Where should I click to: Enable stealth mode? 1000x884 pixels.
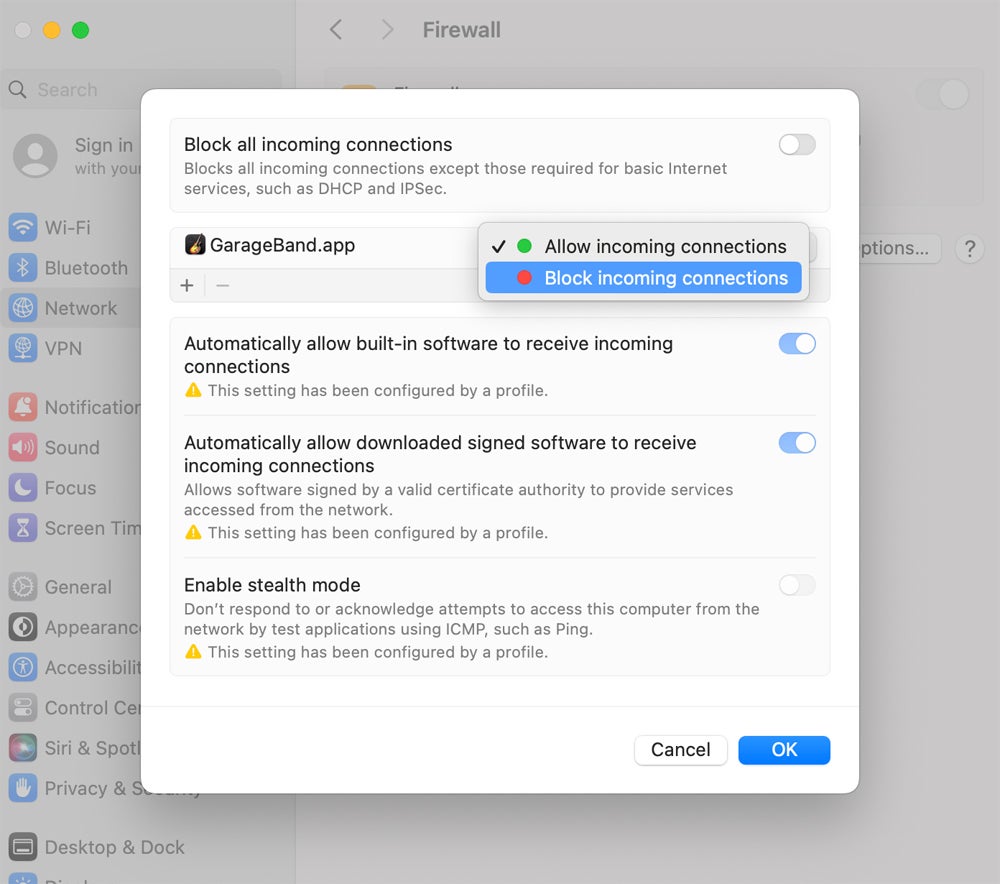coord(797,585)
